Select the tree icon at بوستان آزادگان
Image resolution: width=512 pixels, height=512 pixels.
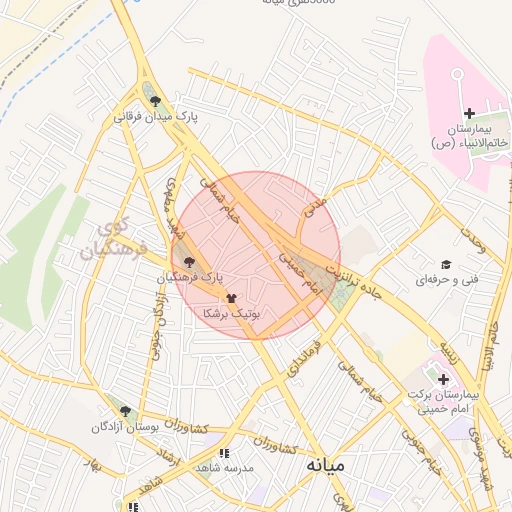125,411
